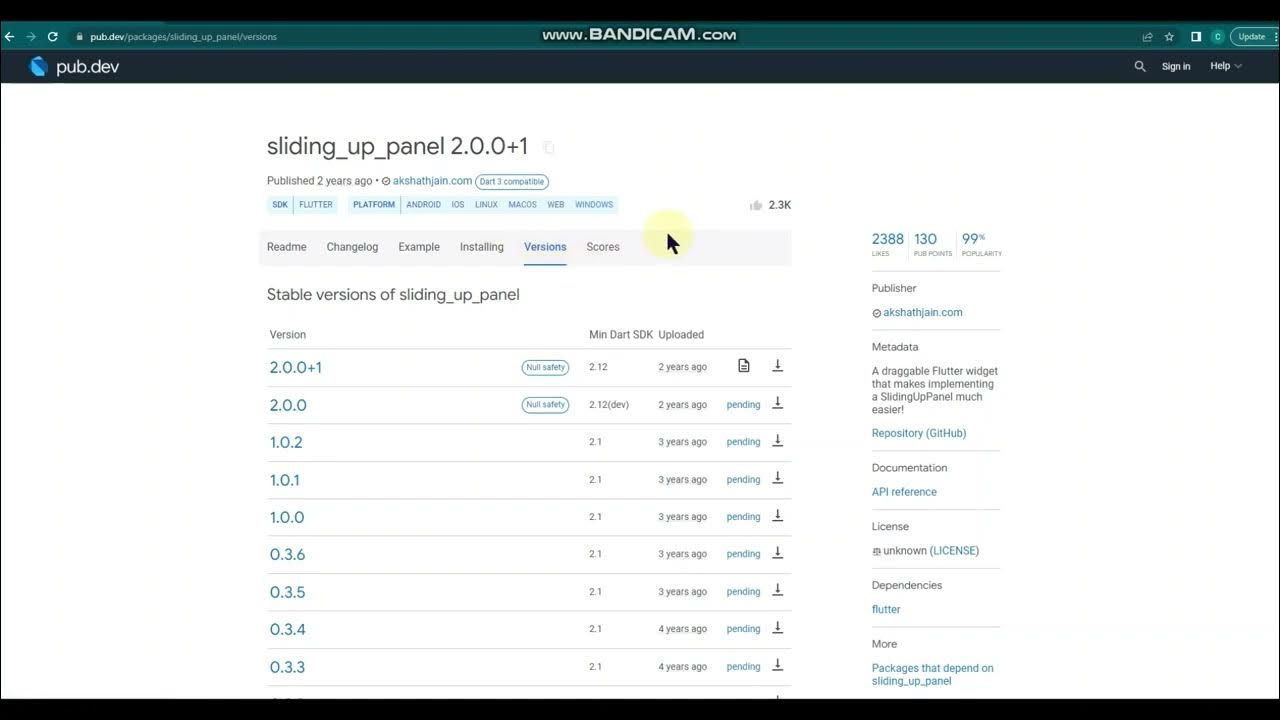Open Packages that depend on sliding_up_panel
Viewport: 1280px width, 720px height.
click(x=932, y=674)
